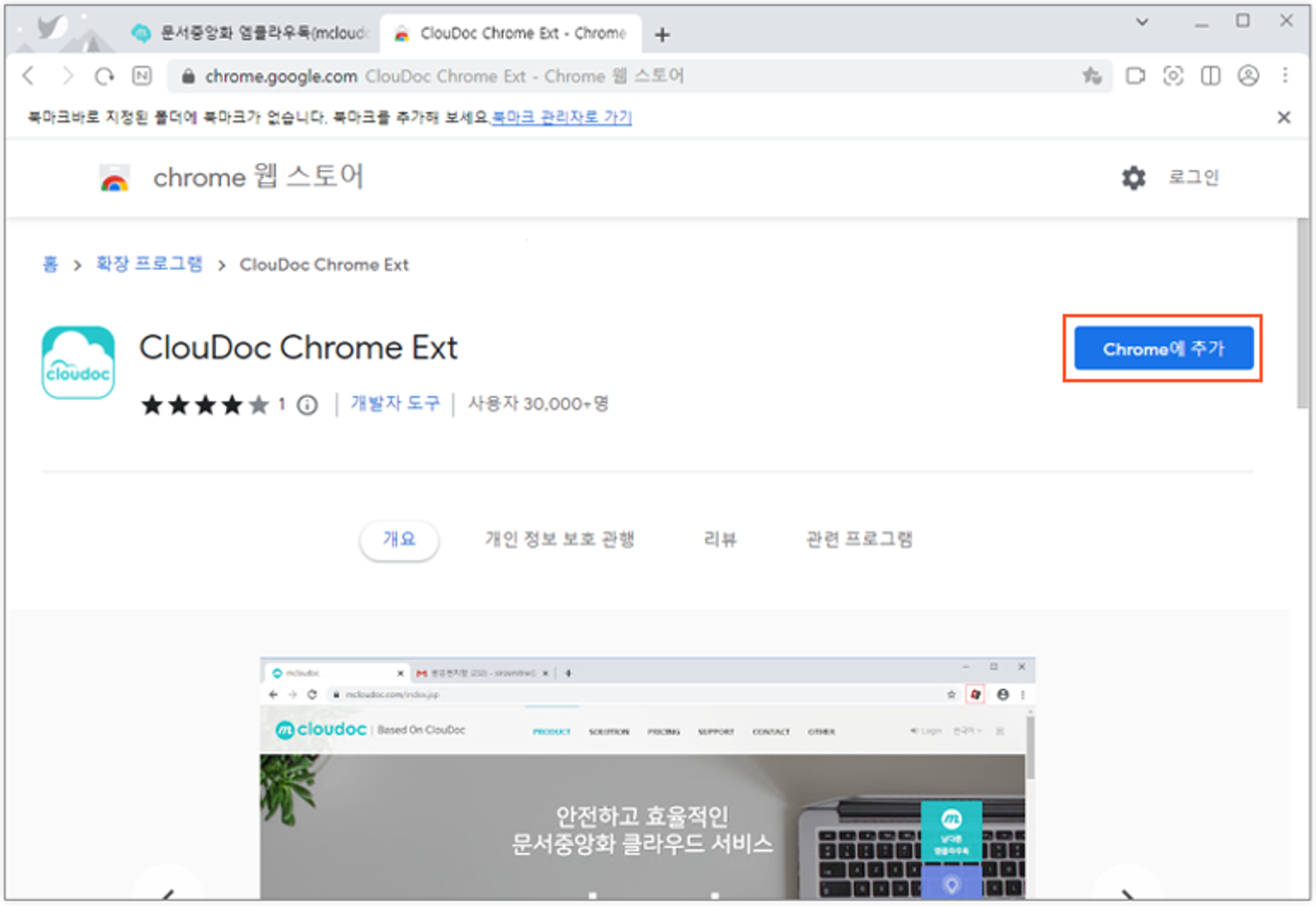
Task: Go to 홈 breadcrumb link
Action: pyautogui.click(x=50, y=264)
